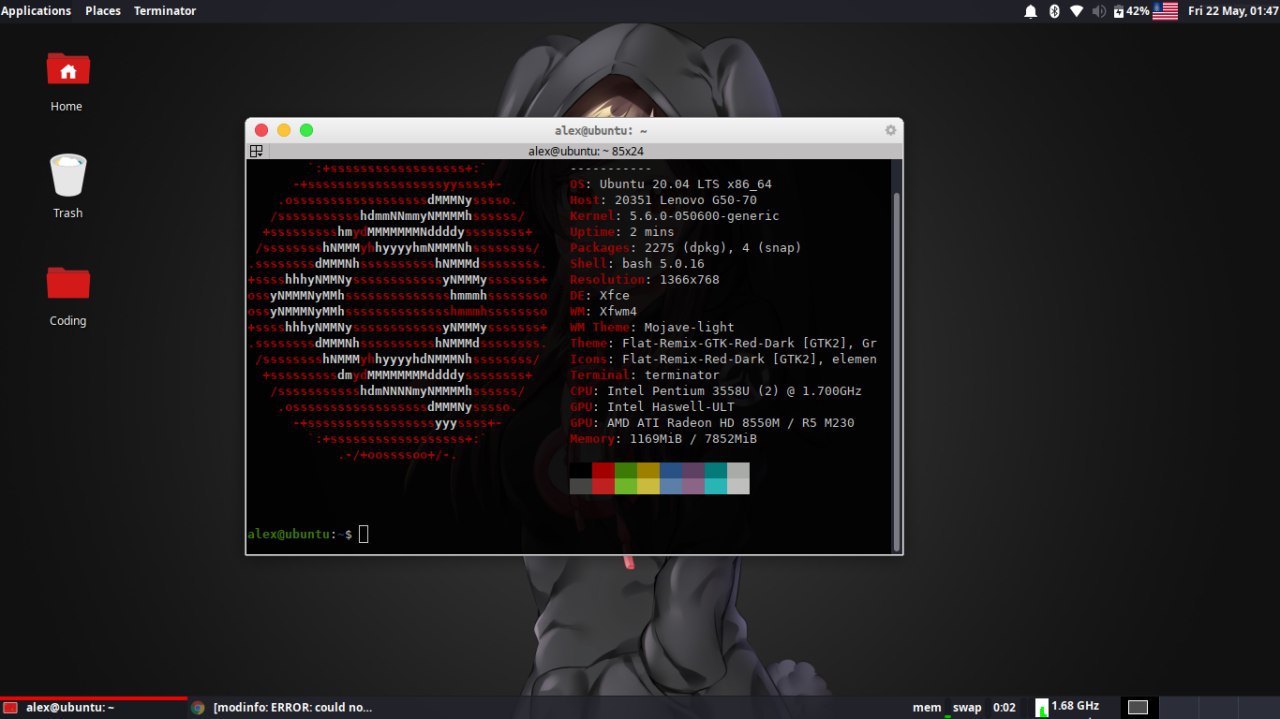Click the DE: Xfce line

point(600,295)
